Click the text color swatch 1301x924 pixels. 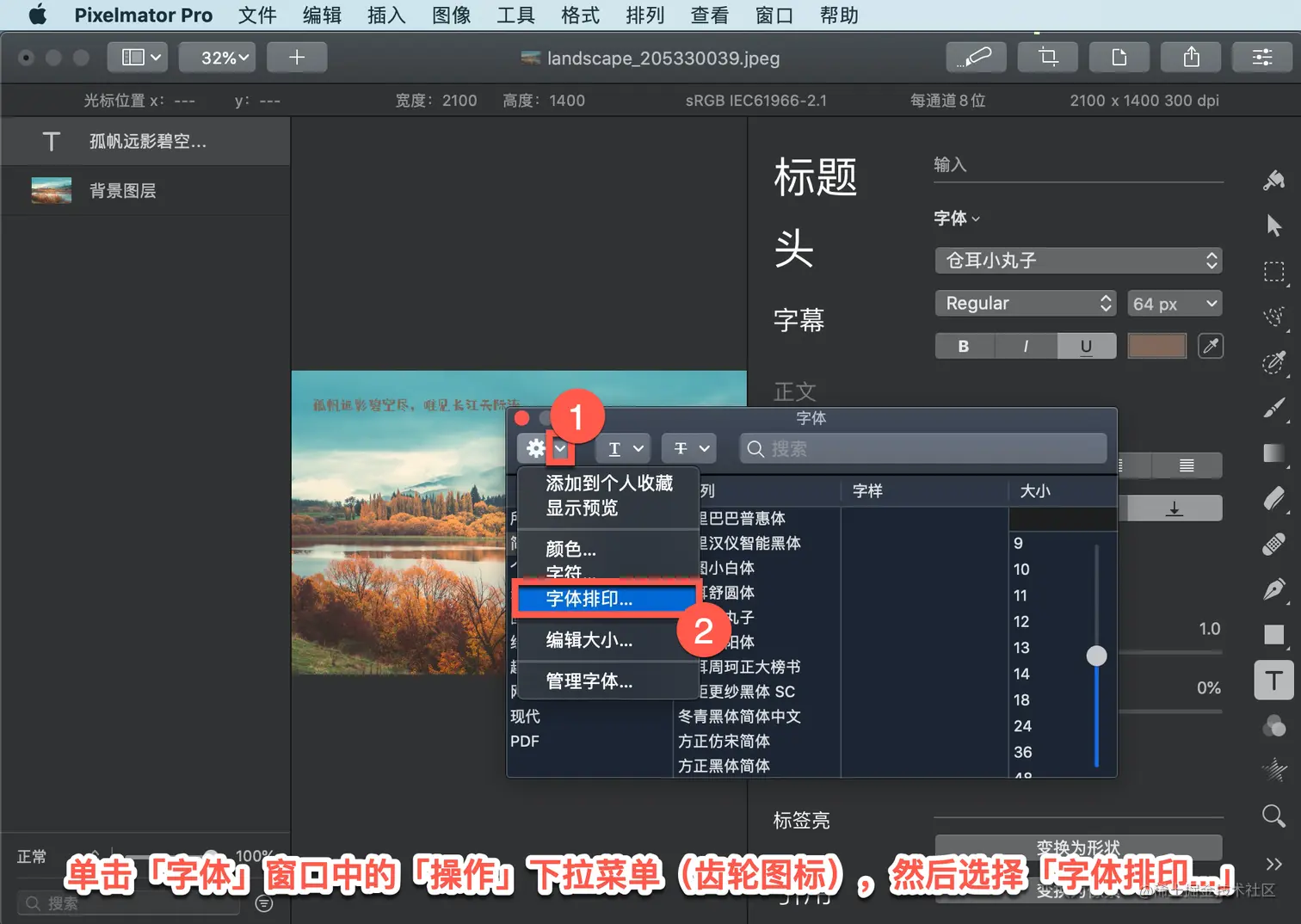(1156, 346)
